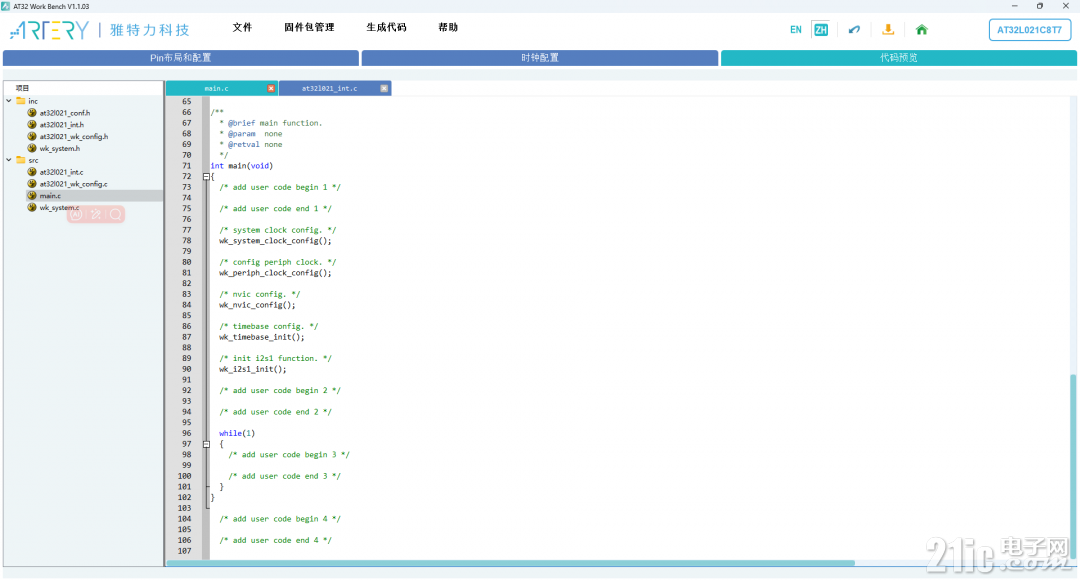Select the ZH language button
The width and height of the screenshot is (1080, 580).
click(820, 30)
